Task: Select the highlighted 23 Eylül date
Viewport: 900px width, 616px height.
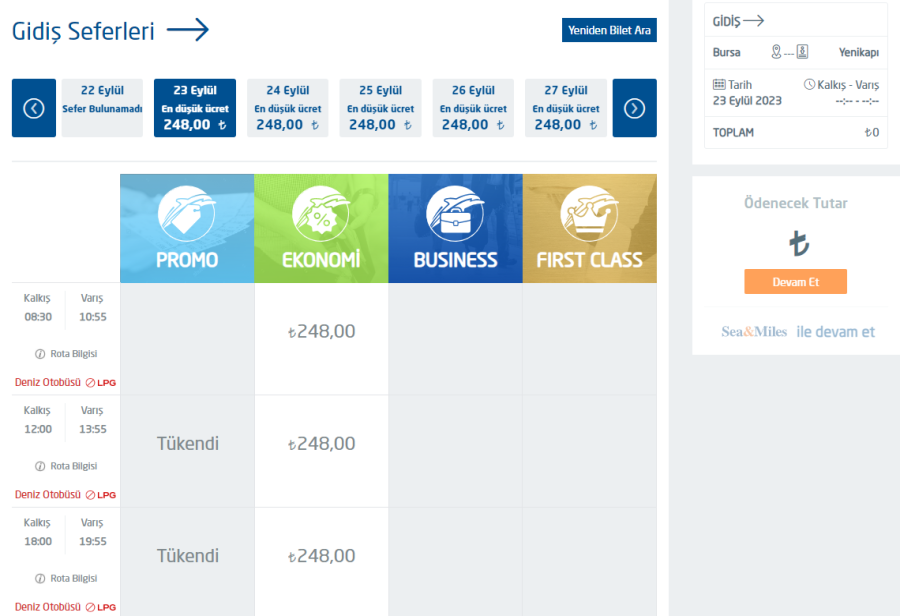Action: click(195, 108)
